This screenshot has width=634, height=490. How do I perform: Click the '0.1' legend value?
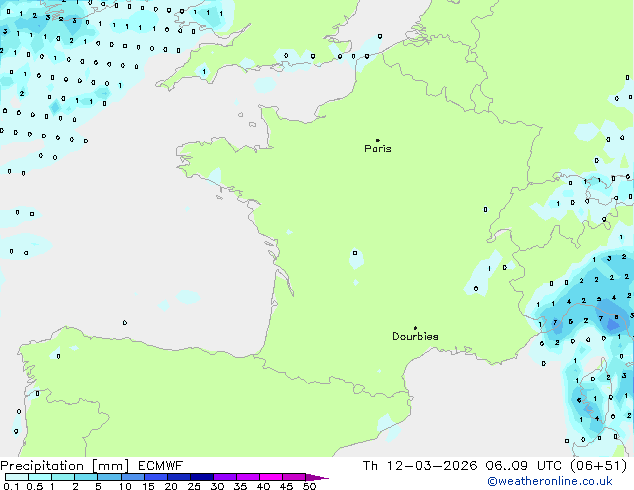click(x=11, y=486)
